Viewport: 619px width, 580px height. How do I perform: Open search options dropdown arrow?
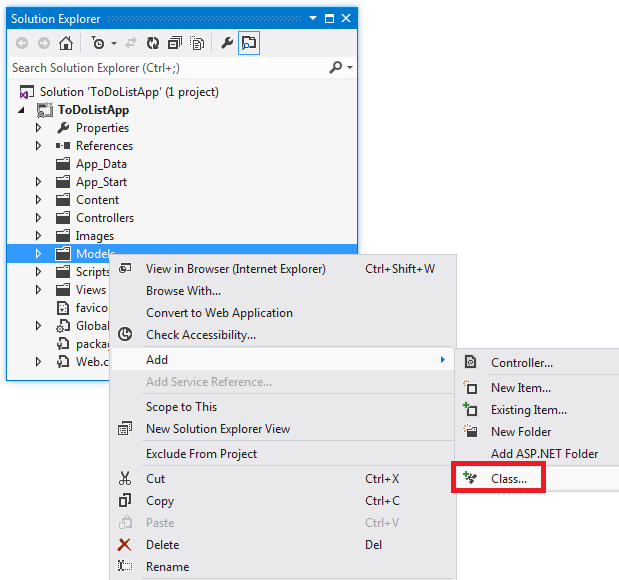(x=350, y=68)
